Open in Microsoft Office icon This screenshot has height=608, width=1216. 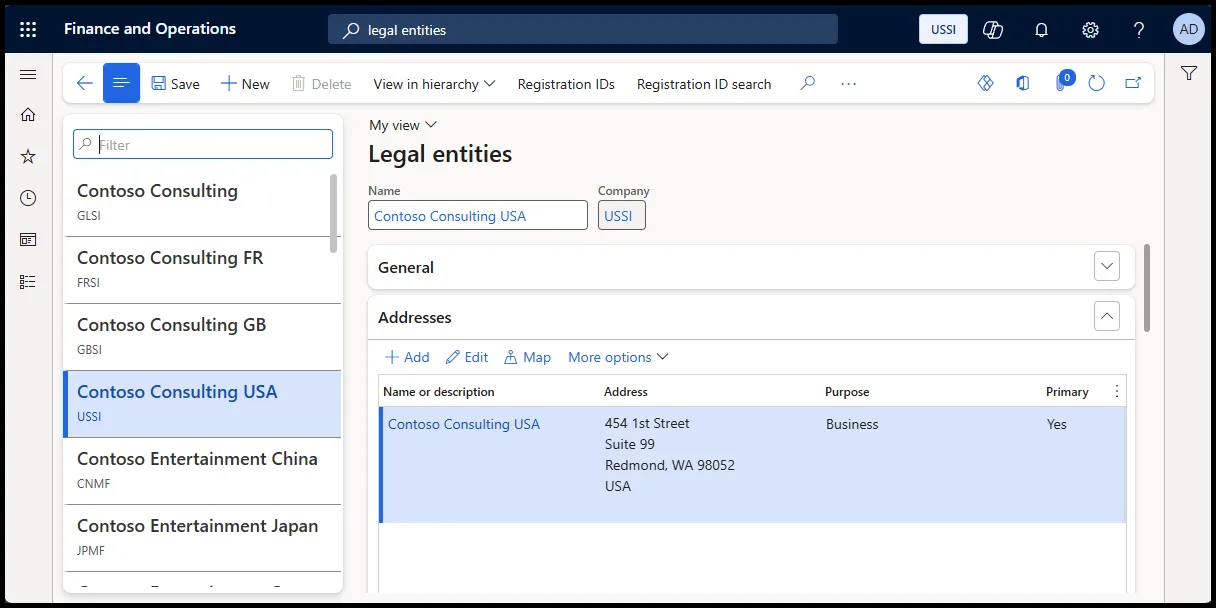1022,84
